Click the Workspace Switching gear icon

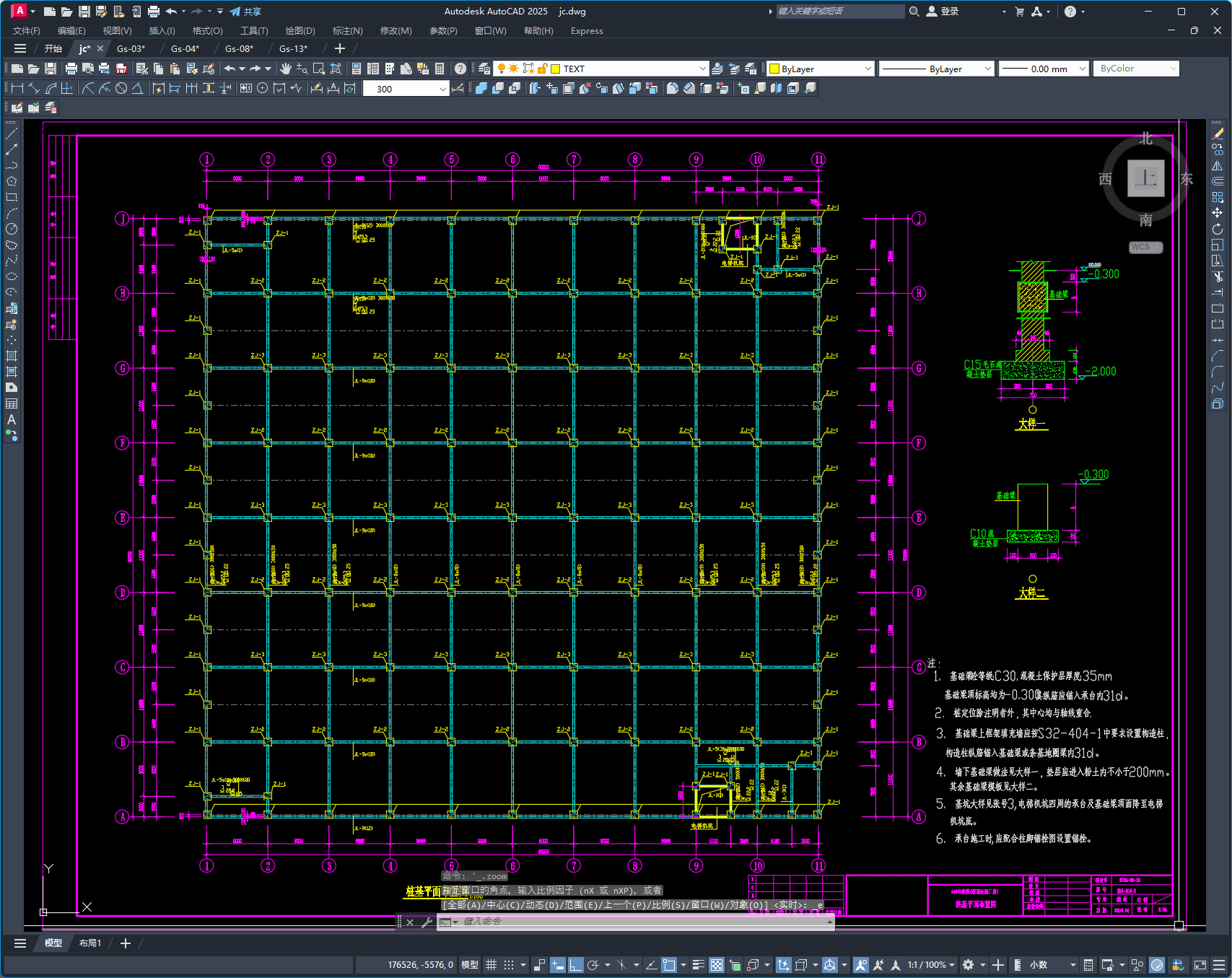click(x=968, y=965)
